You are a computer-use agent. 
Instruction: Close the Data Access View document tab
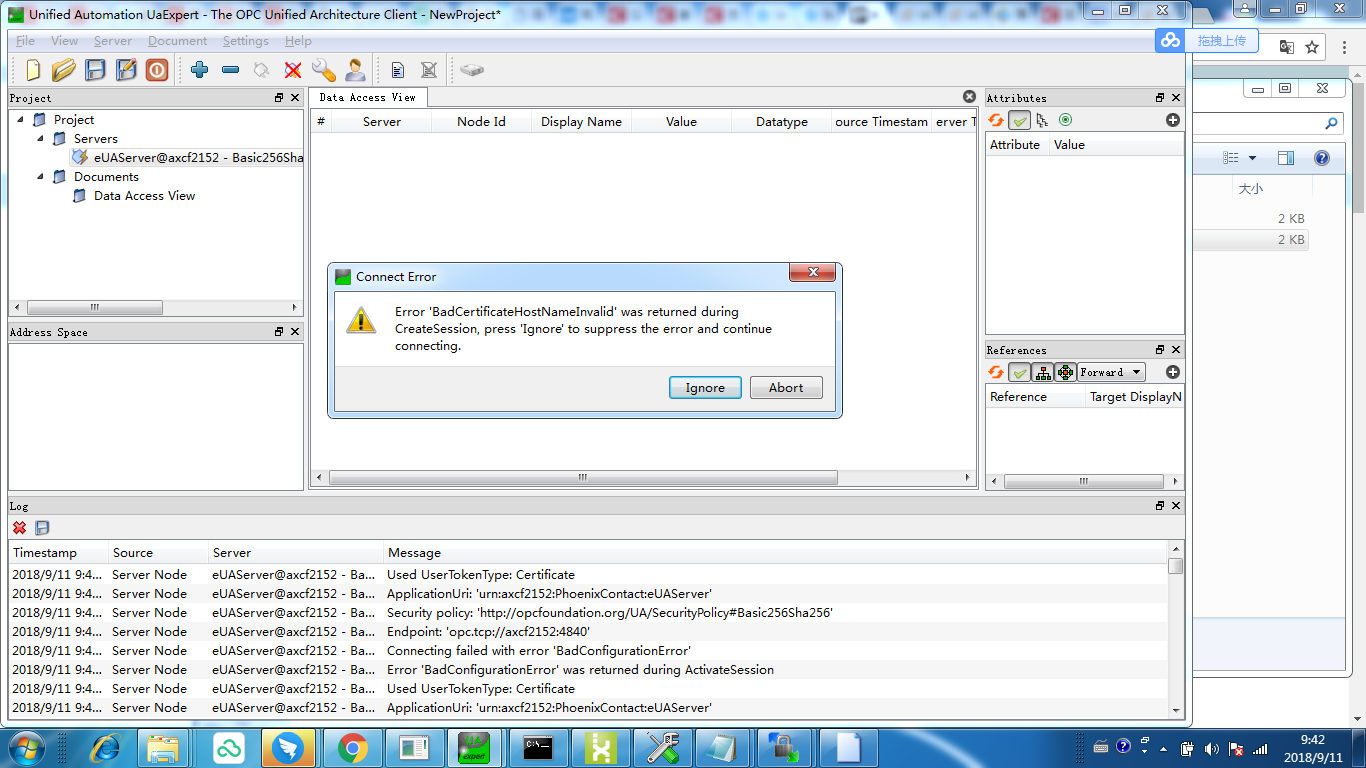[x=969, y=97]
